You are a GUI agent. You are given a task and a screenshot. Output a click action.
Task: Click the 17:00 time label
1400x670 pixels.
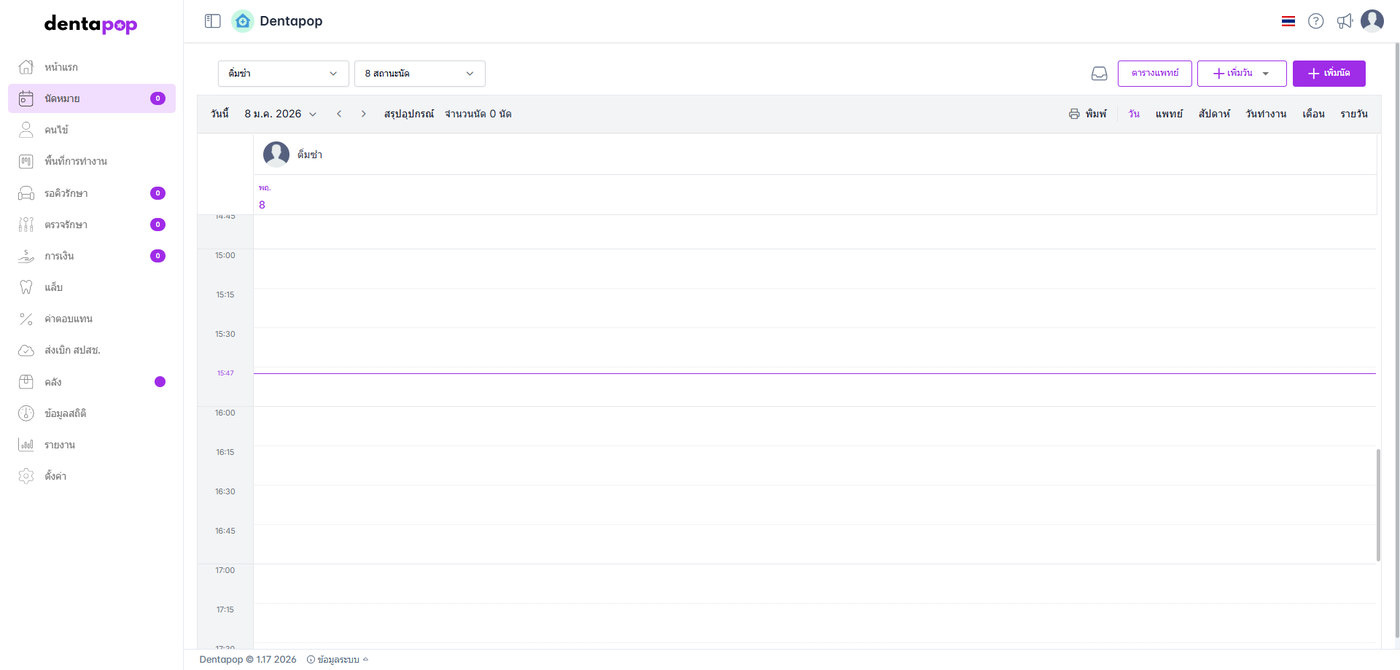tap(225, 570)
